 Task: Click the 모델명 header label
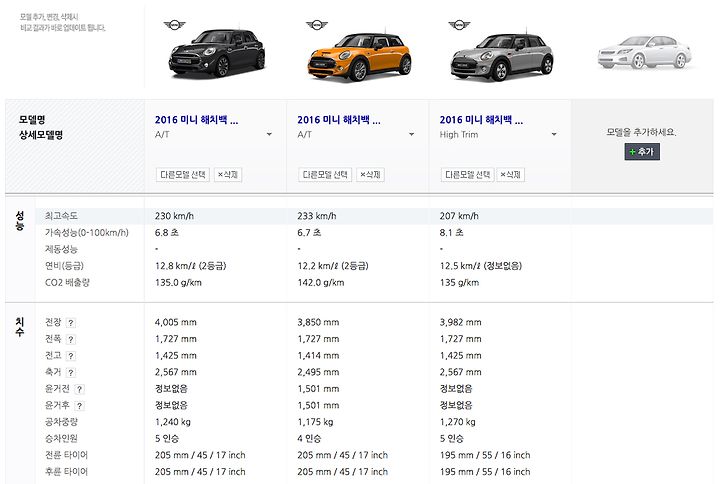tap(32, 120)
